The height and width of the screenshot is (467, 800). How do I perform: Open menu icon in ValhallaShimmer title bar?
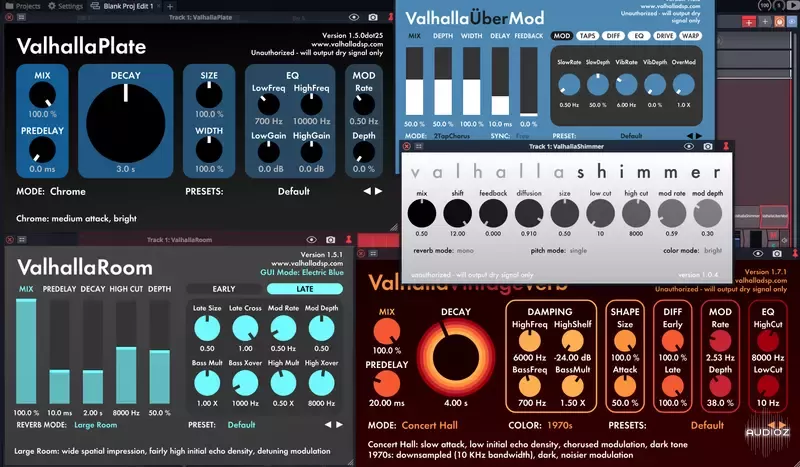tap(419, 146)
